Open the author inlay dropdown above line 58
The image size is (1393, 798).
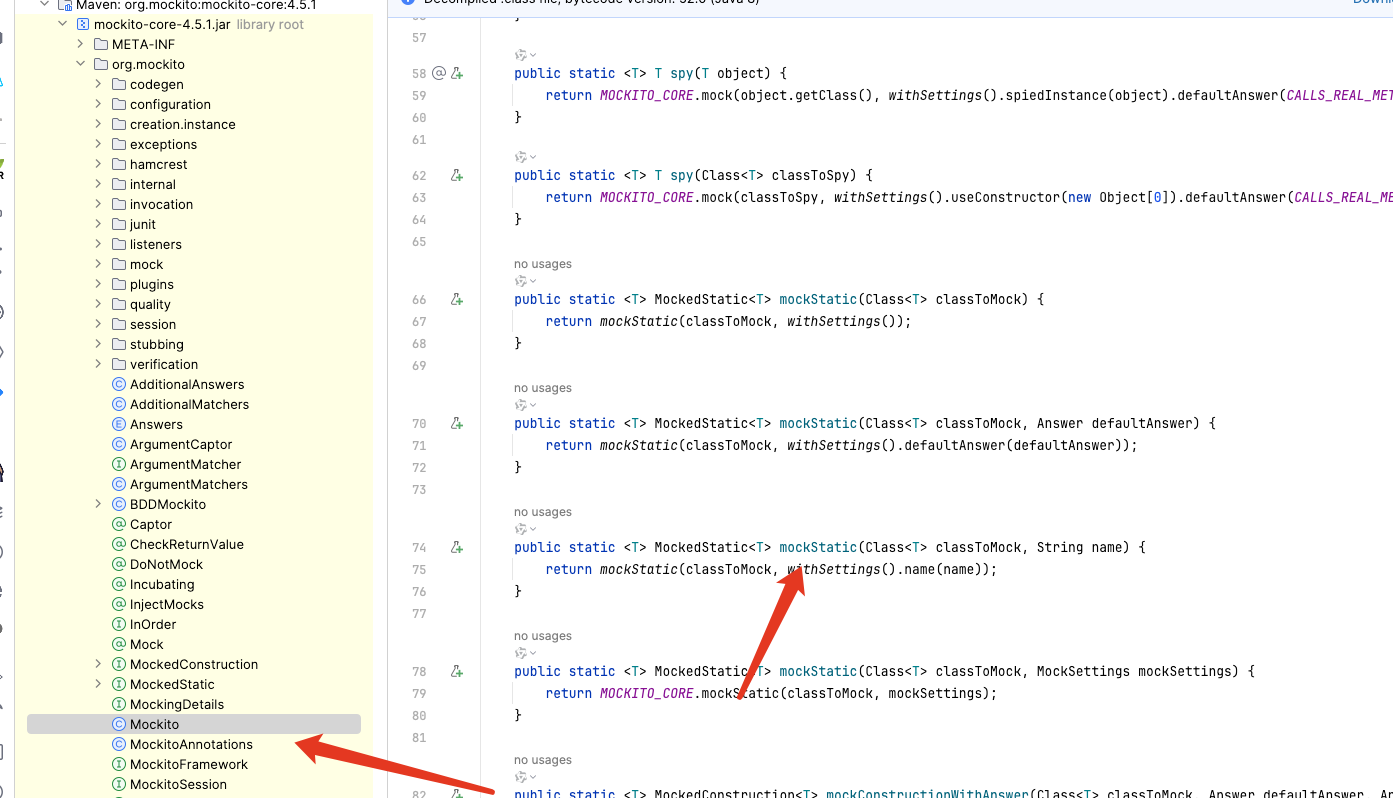[x=525, y=55]
